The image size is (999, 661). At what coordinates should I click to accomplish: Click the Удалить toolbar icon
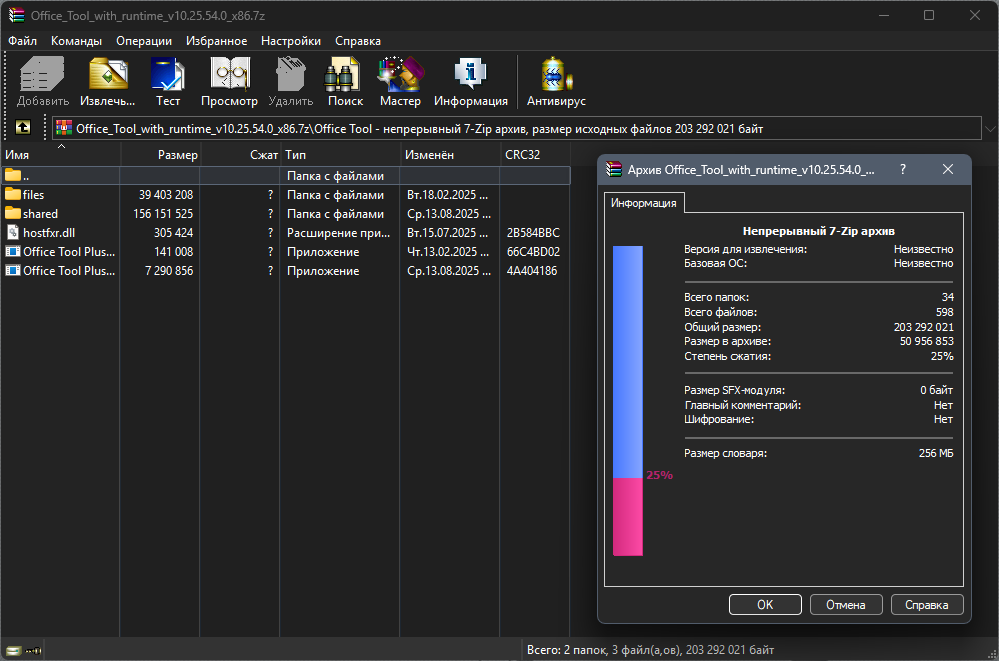pyautogui.click(x=291, y=74)
